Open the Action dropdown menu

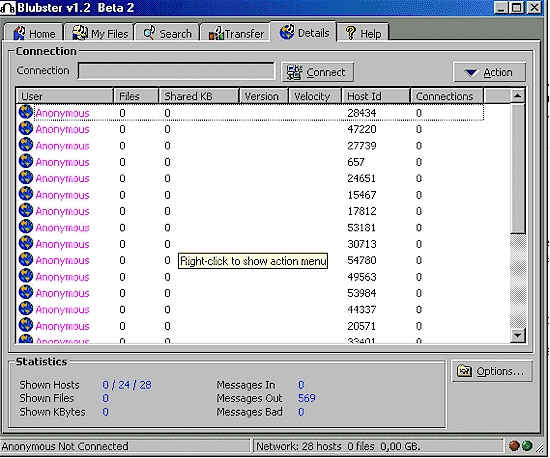pos(489,72)
